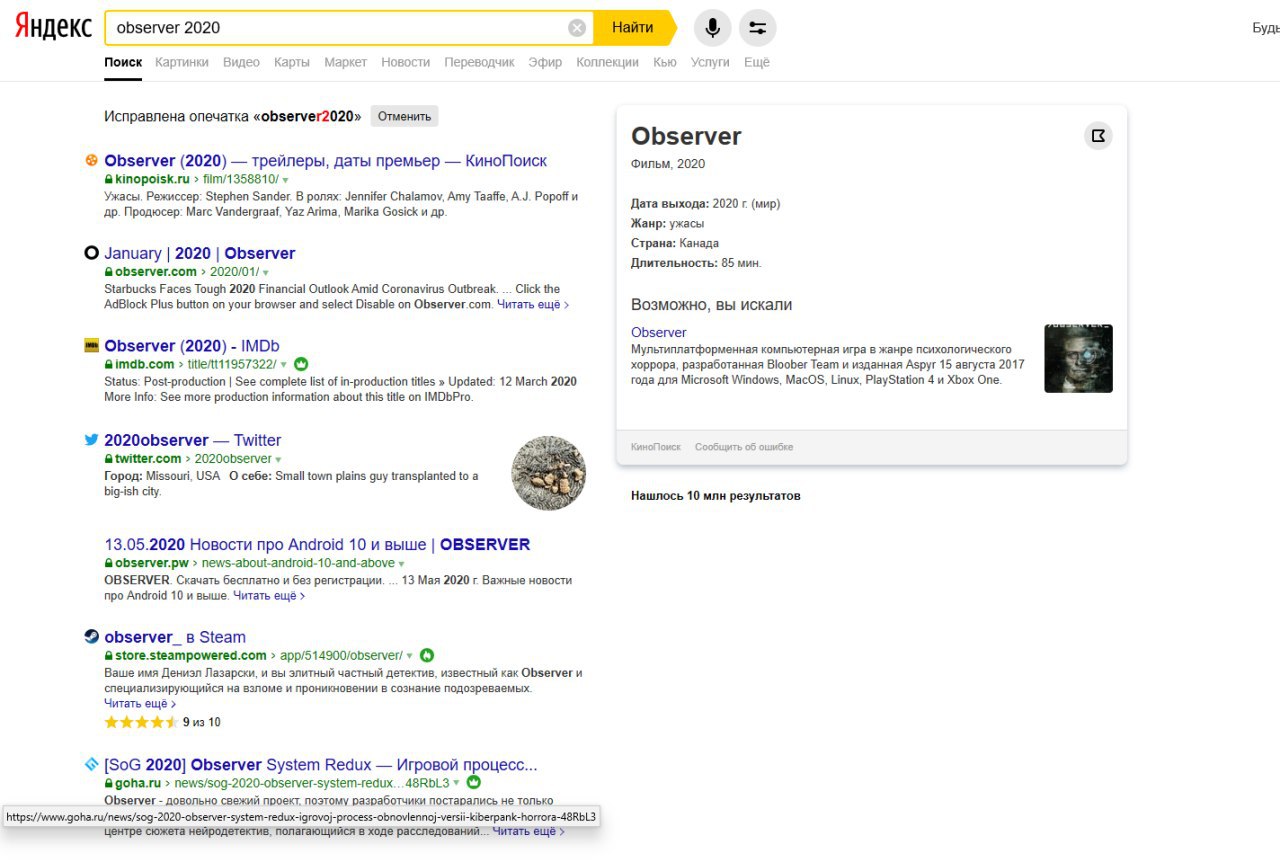
Task: Open the Услуги tab
Action: [710, 62]
